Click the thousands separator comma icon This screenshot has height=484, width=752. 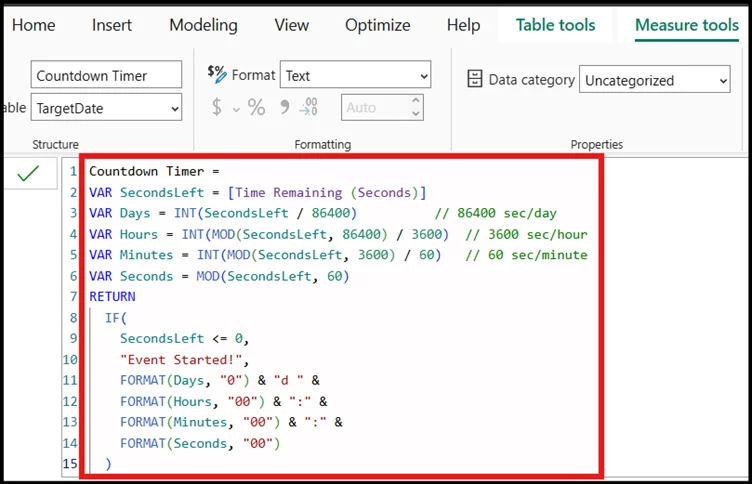coord(284,108)
